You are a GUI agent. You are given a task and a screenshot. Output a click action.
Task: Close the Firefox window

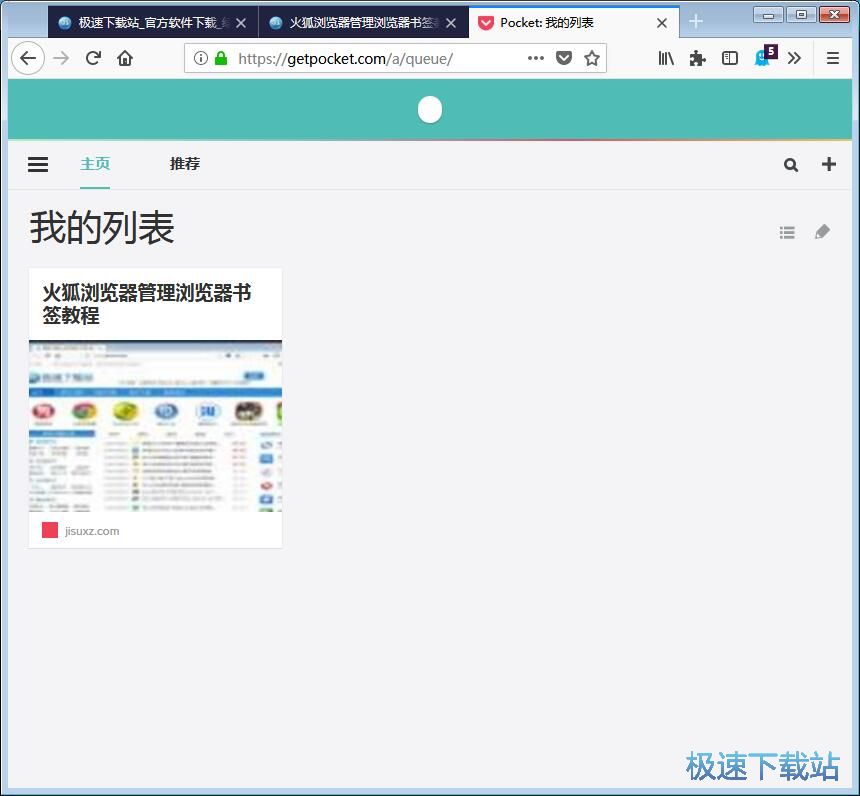(x=834, y=15)
